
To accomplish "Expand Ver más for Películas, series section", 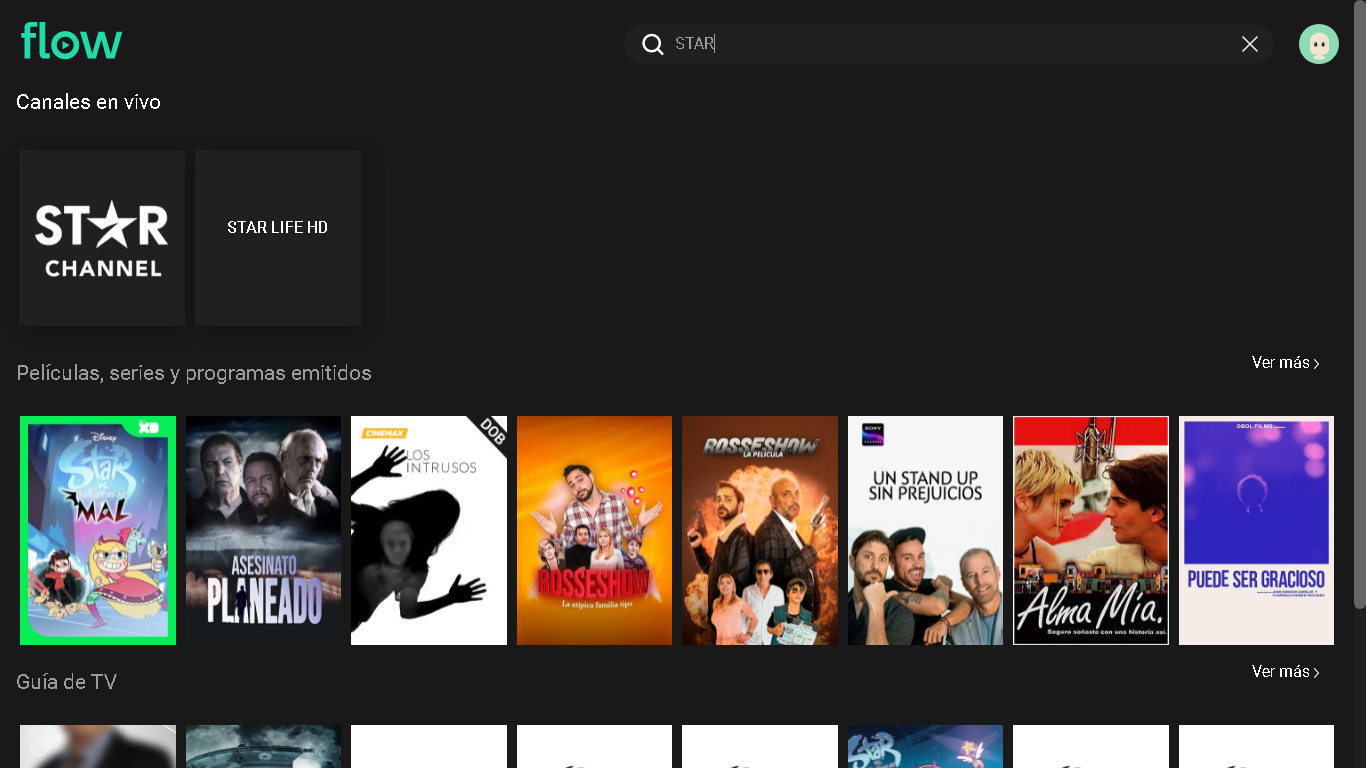I will coord(1285,363).
